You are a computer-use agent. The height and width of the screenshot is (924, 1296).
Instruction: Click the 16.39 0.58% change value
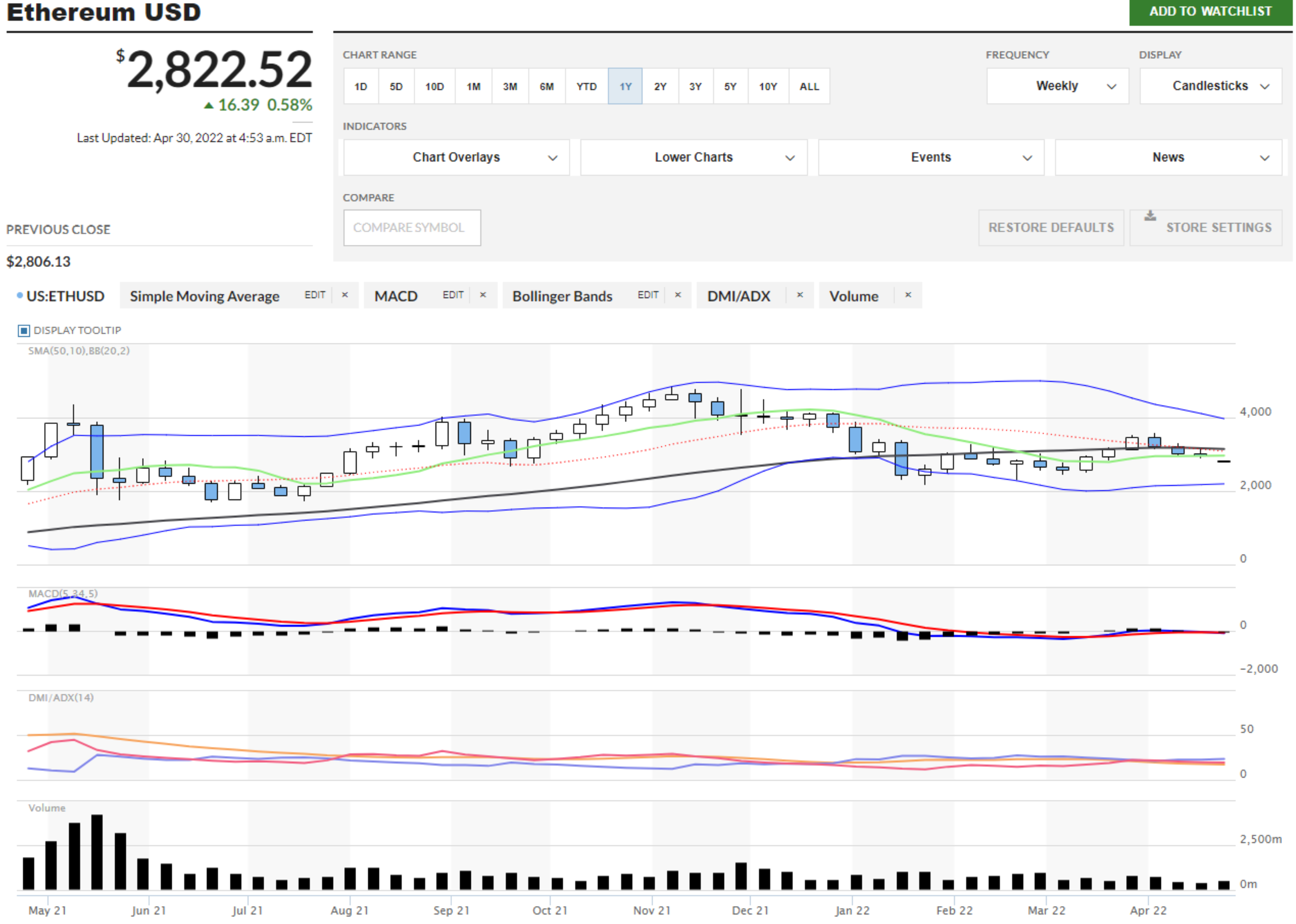(258, 105)
